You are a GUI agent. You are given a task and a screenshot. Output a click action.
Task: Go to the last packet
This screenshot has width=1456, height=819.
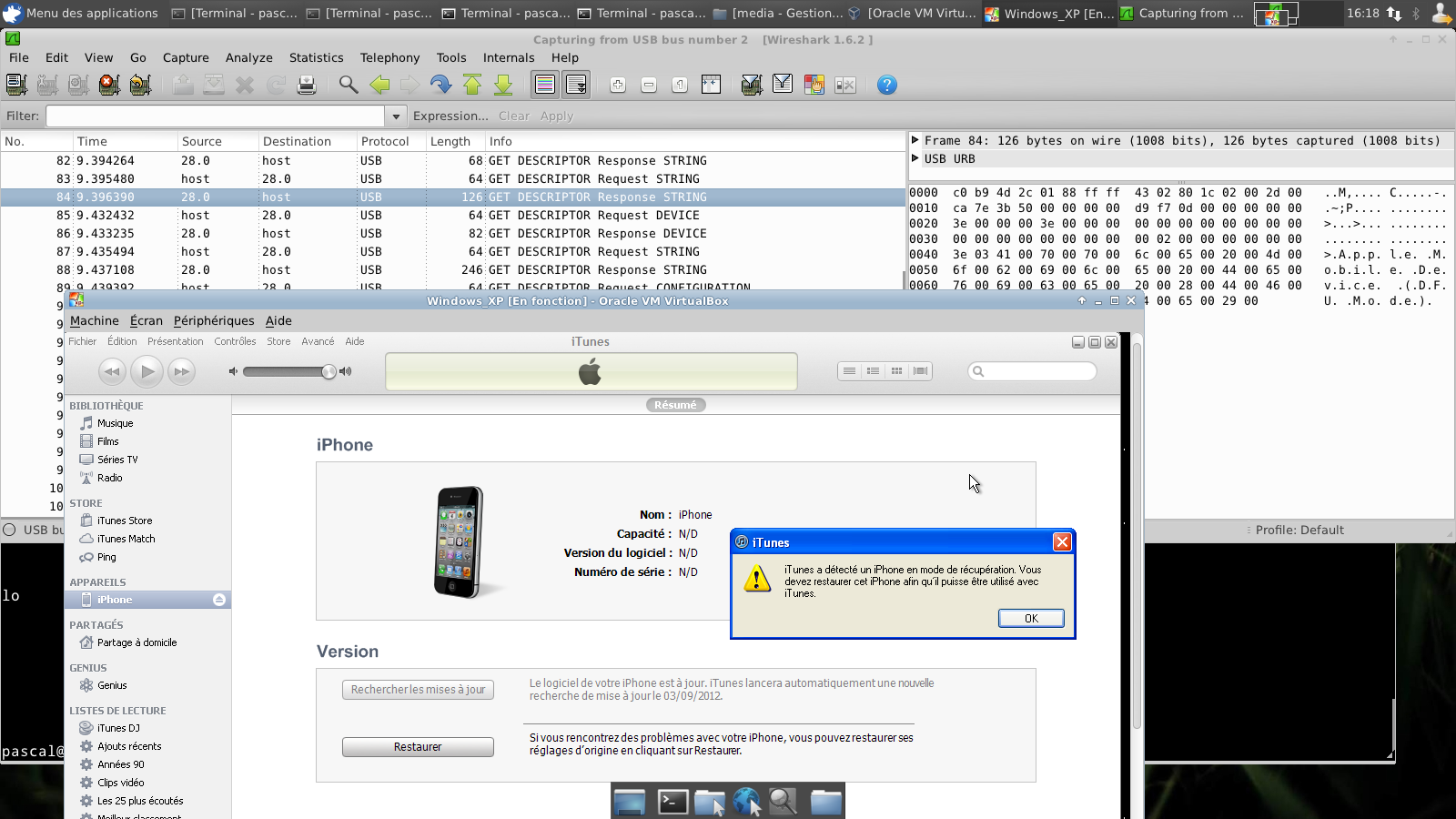click(x=503, y=85)
